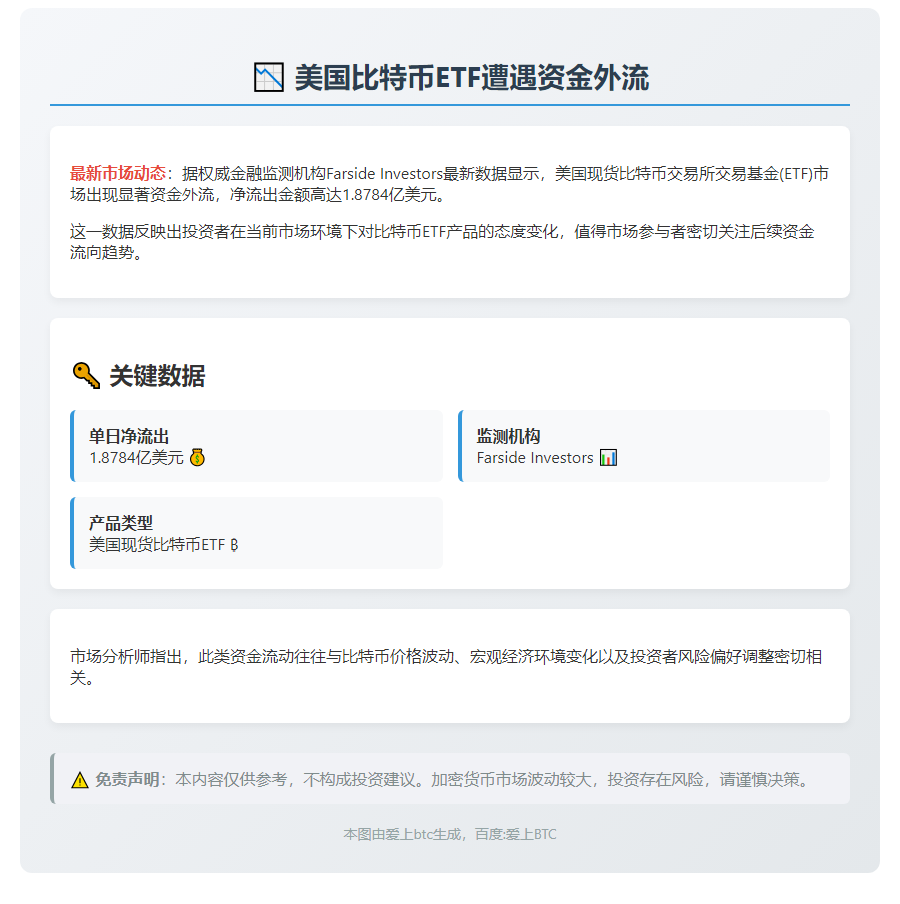This screenshot has width=900, height=904.
Task: Click the blue accent bar beside 单日净流出
Action: [74, 446]
